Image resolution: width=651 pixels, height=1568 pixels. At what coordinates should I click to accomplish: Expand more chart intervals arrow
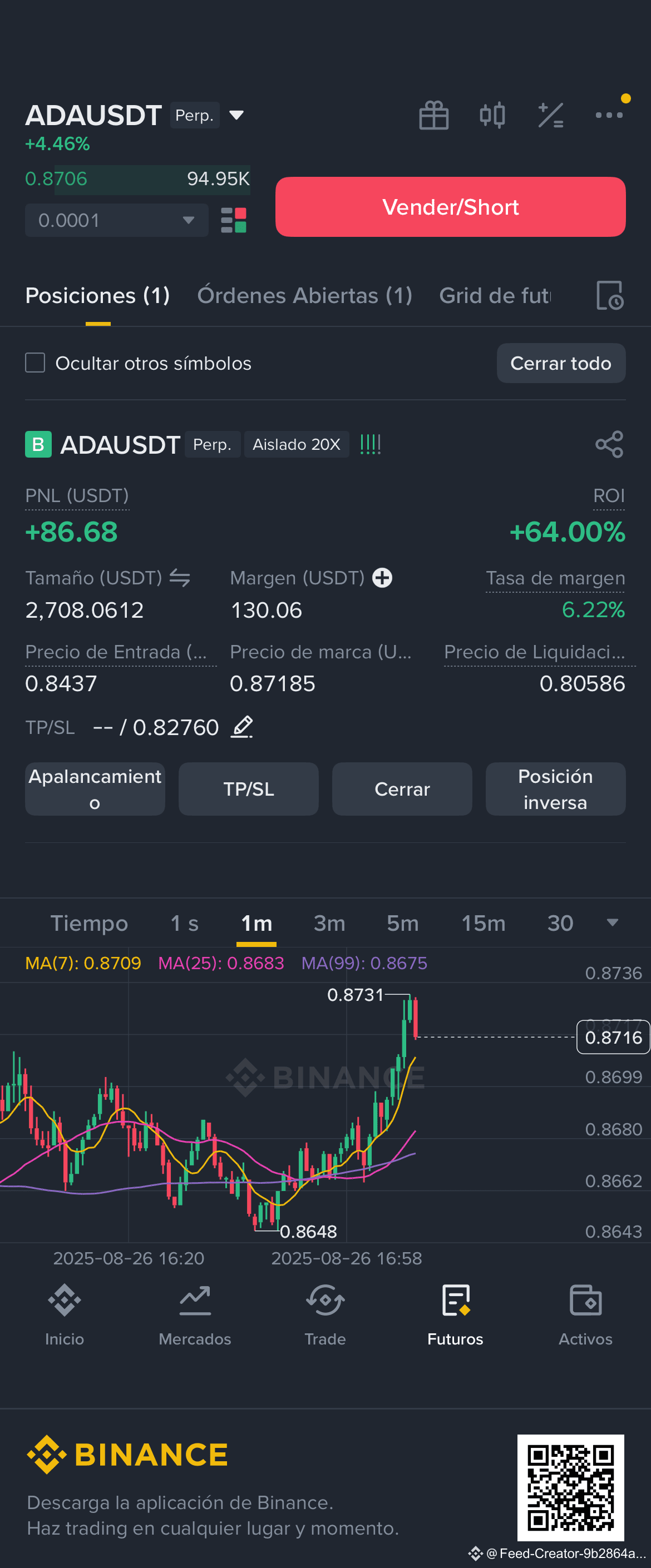click(613, 923)
